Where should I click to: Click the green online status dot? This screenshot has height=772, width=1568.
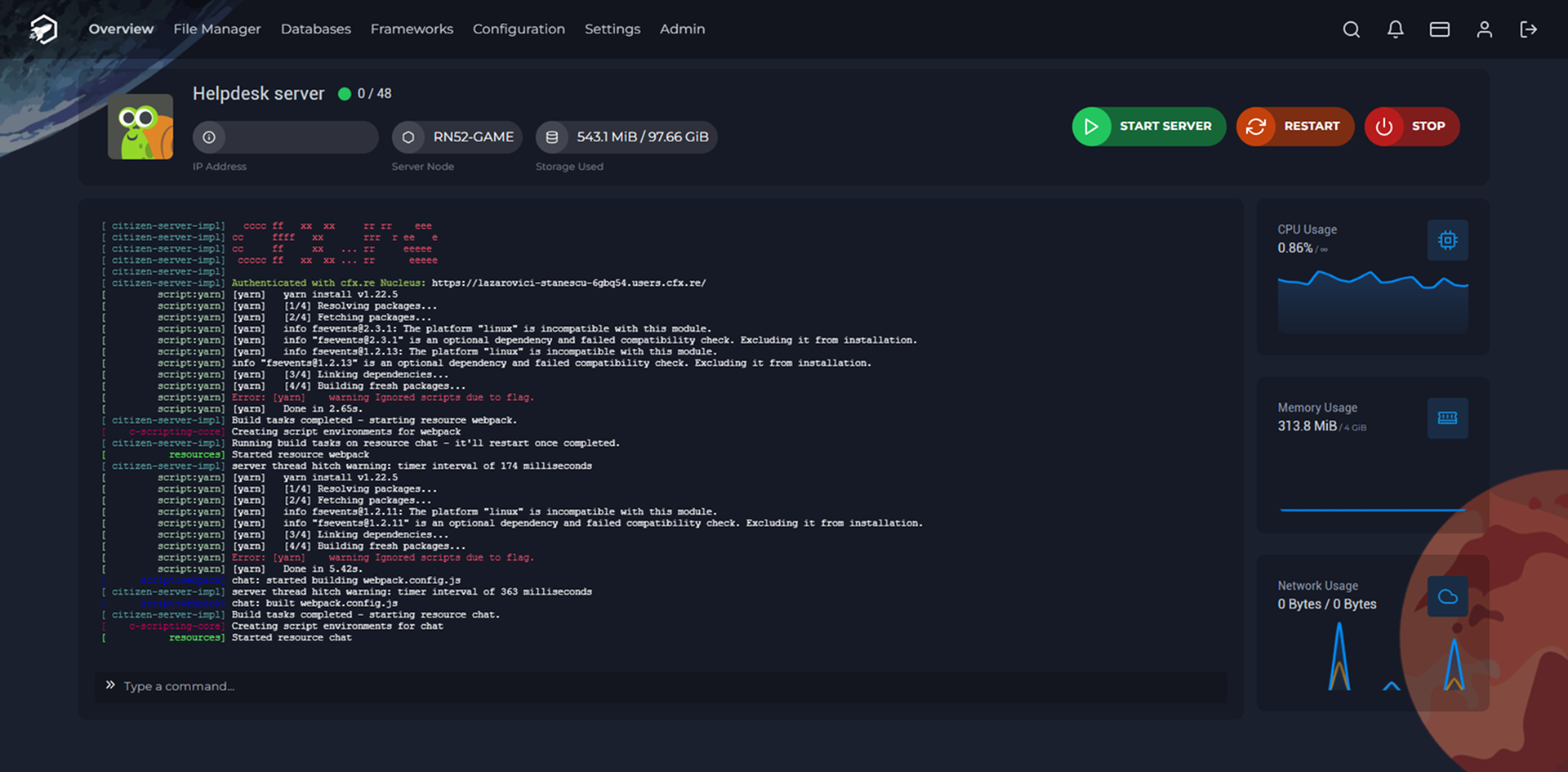[345, 94]
